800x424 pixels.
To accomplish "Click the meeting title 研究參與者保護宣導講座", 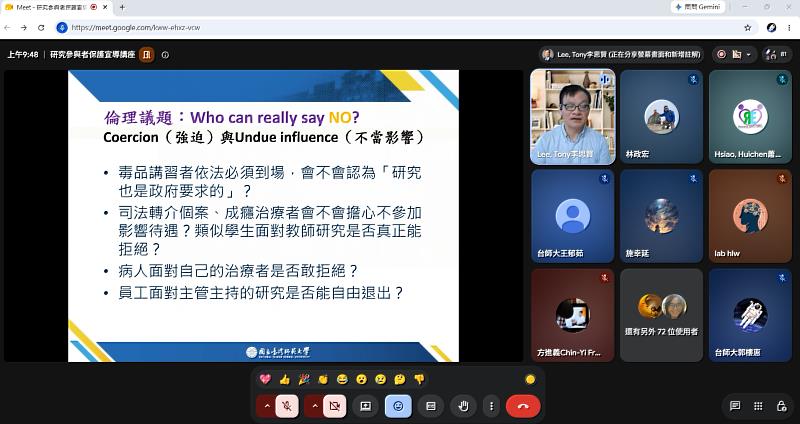I will coord(92,55).
